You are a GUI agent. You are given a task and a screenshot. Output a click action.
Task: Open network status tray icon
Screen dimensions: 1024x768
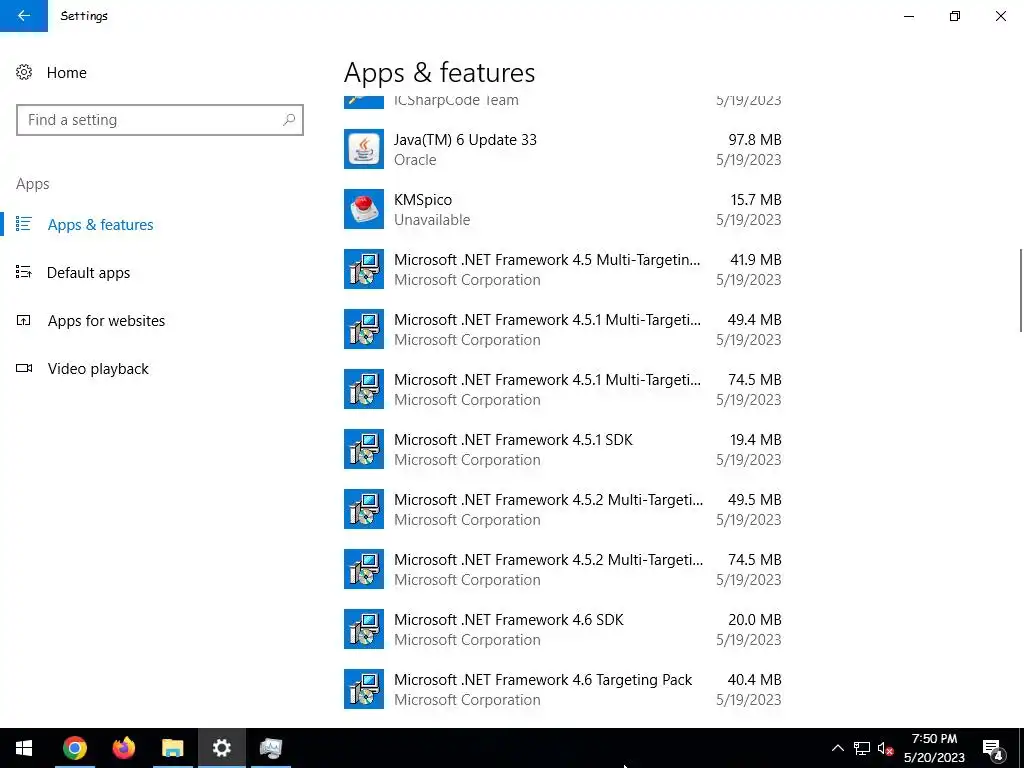[x=862, y=748]
